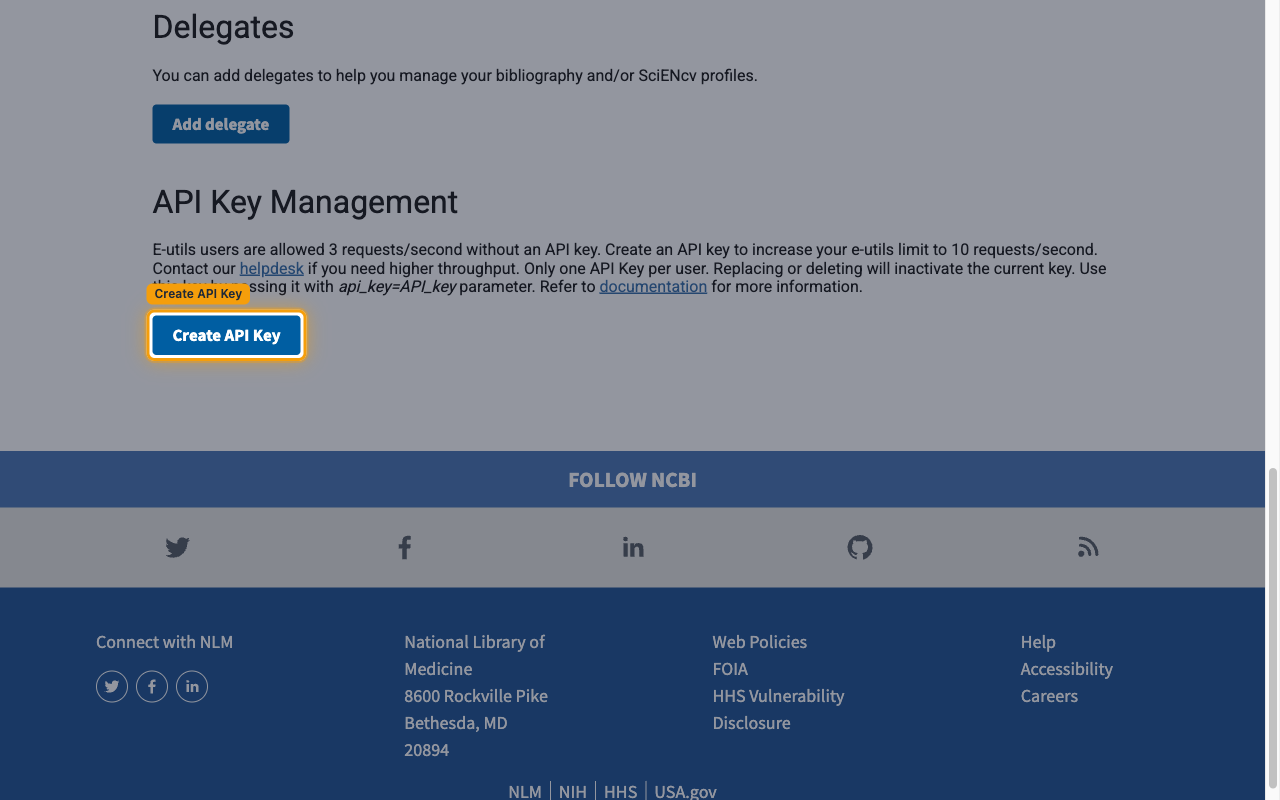
Task: Open NCBI LinkedIn page in Follow NCBI bar
Action: pyautogui.click(x=633, y=547)
